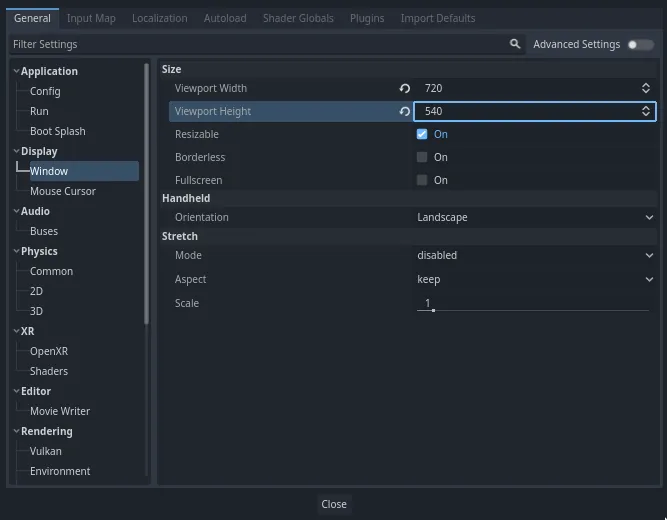Click the Viewport Height stepper arrows
Image resolution: width=667 pixels, height=520 pixels.
click(x=646, y=111)
